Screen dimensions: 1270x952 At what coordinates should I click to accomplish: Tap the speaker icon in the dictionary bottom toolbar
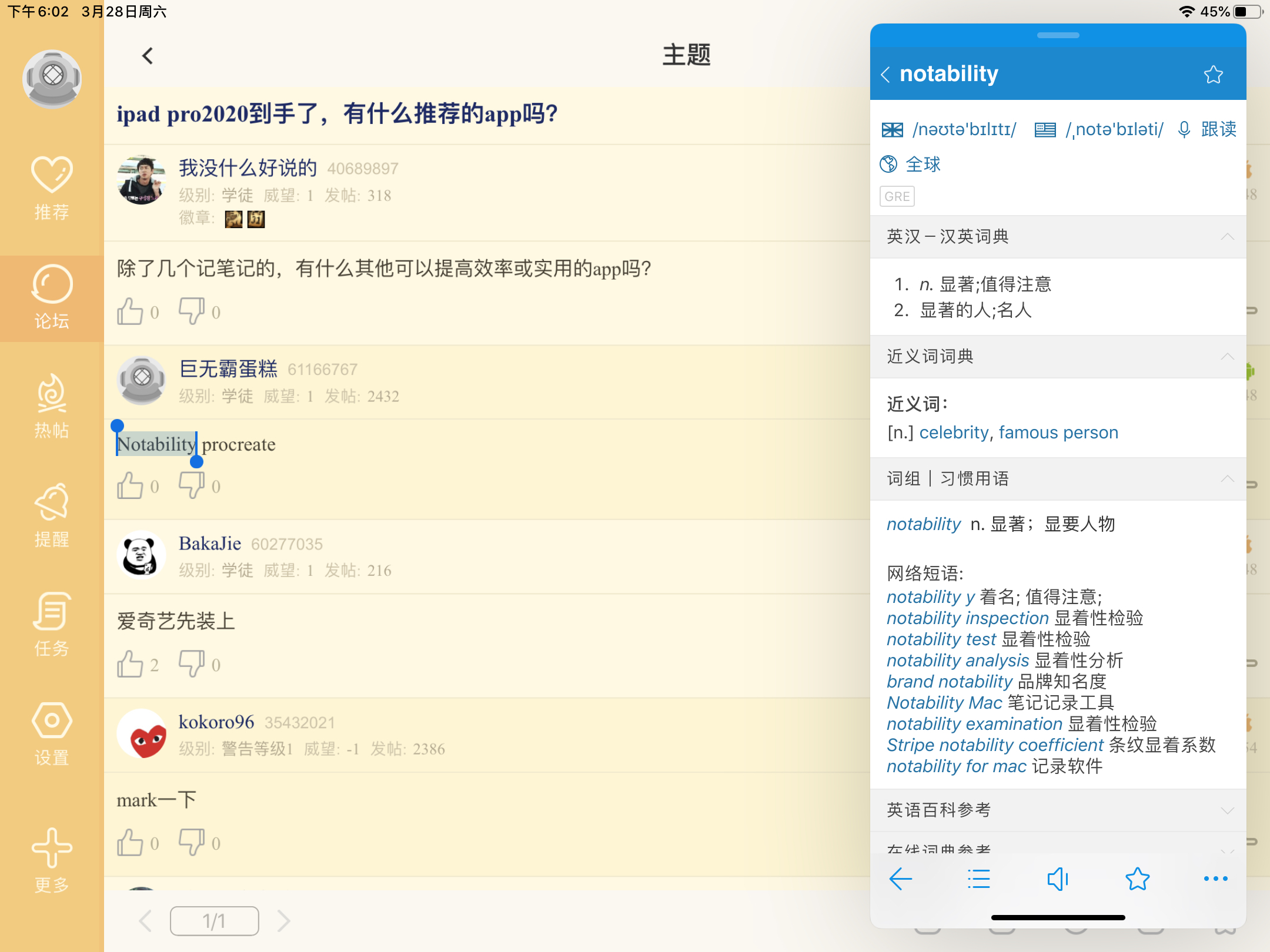tap(1058, 879)
